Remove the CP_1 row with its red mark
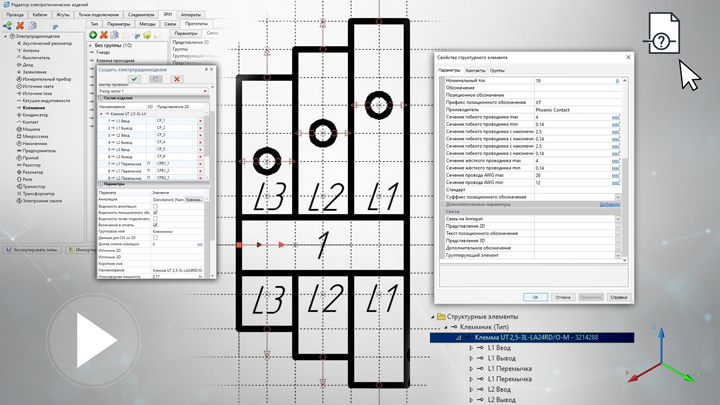The width and height of the screenshot is (720, 405). pyautogui.click(x=200, y=121)
